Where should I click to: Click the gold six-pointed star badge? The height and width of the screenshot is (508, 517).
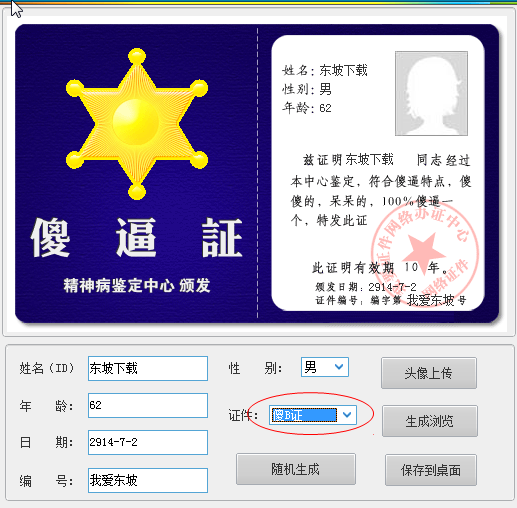(137, 124)
